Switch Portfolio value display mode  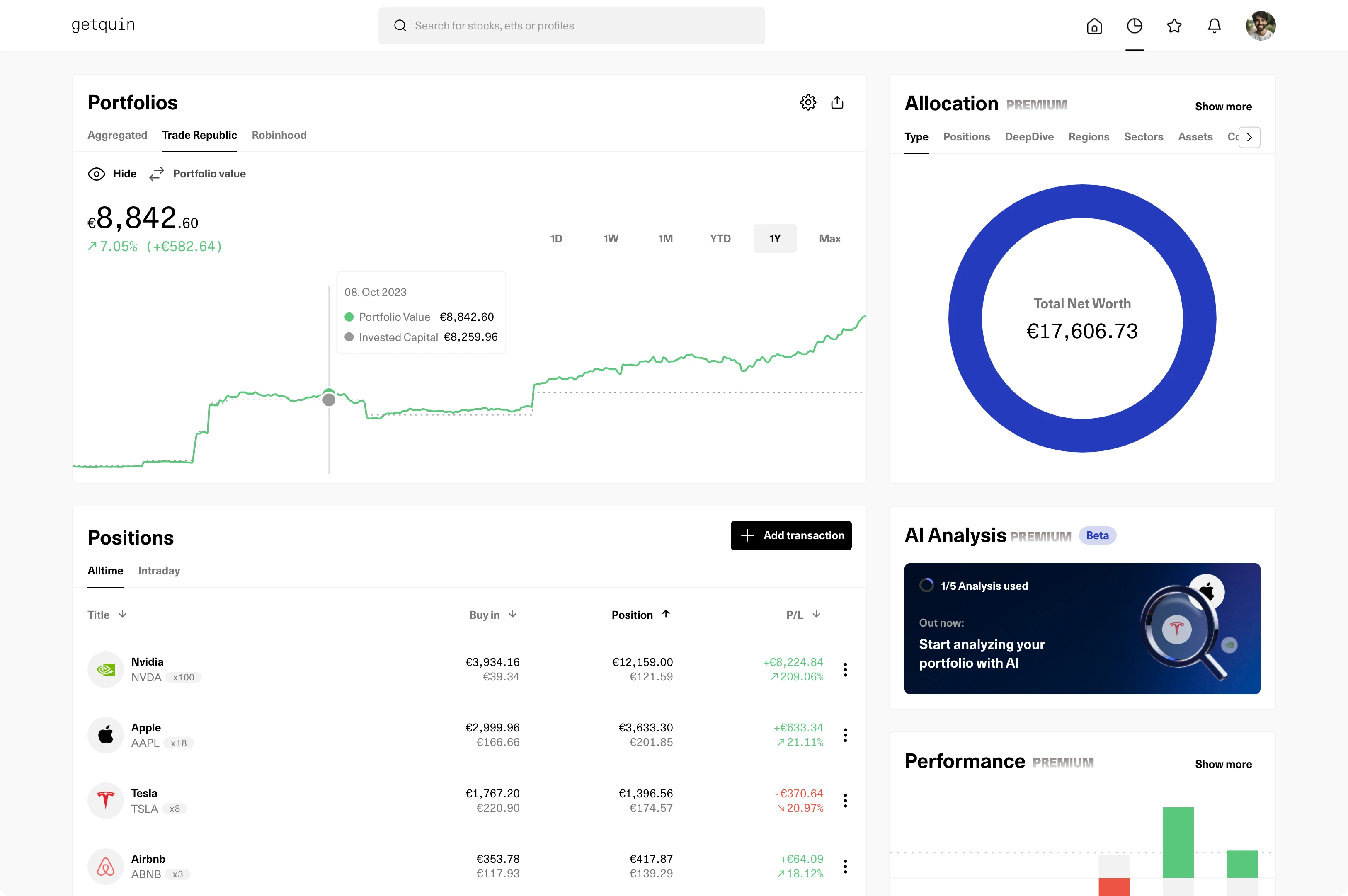(x=198, y=174)
